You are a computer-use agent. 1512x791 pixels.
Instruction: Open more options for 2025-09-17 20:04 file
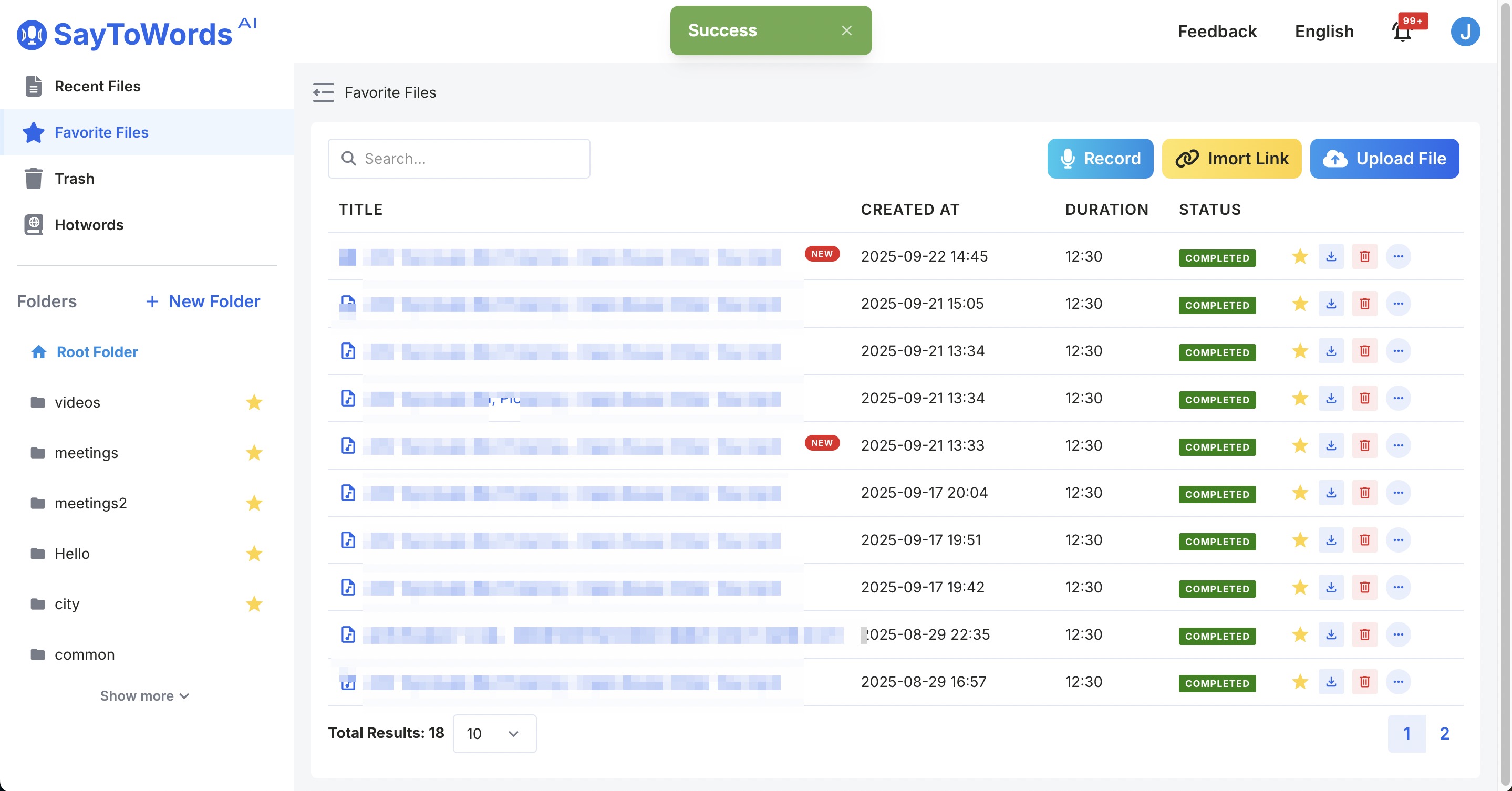pyautogui.click(x=1398, y=493)
